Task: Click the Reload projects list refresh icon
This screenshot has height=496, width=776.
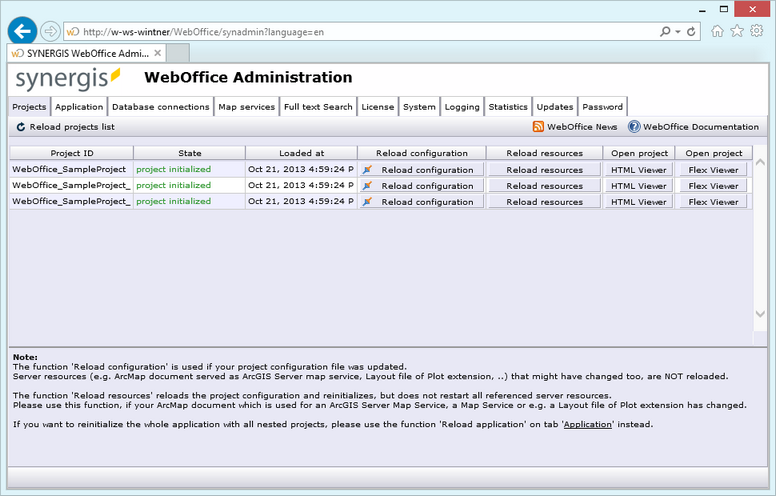Action: 21,127
